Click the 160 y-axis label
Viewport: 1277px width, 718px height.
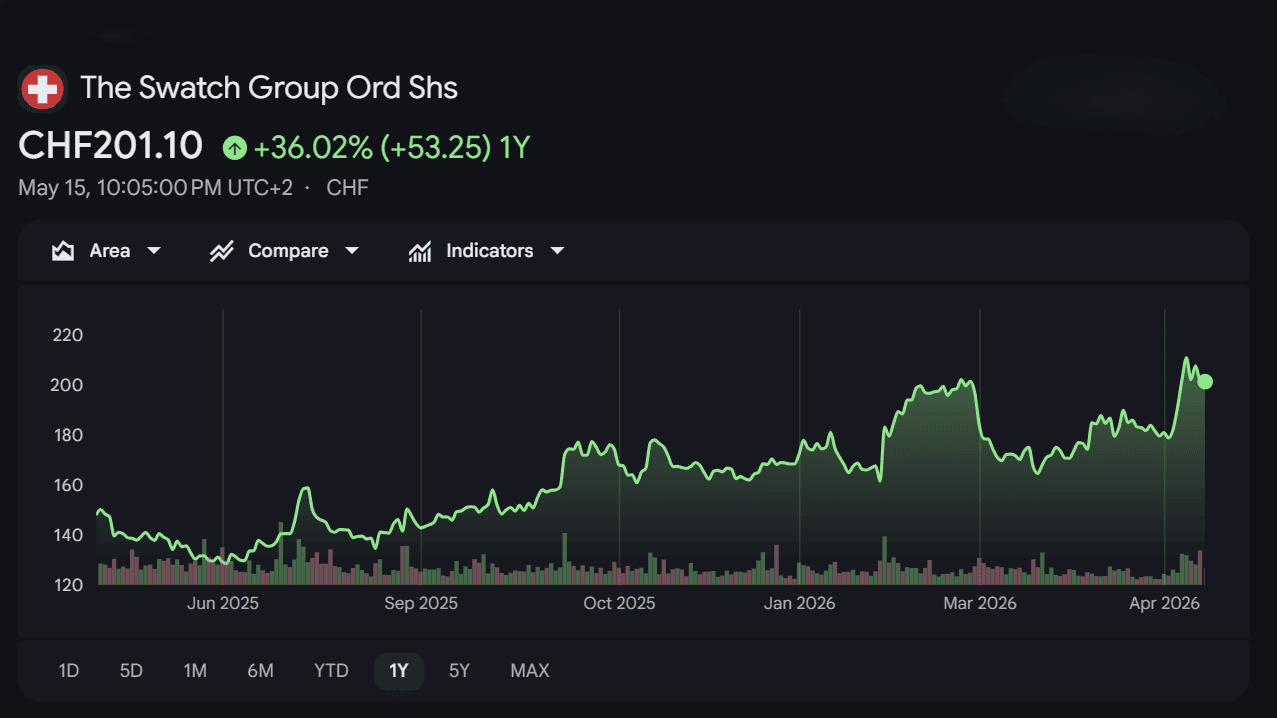[67, 485]
